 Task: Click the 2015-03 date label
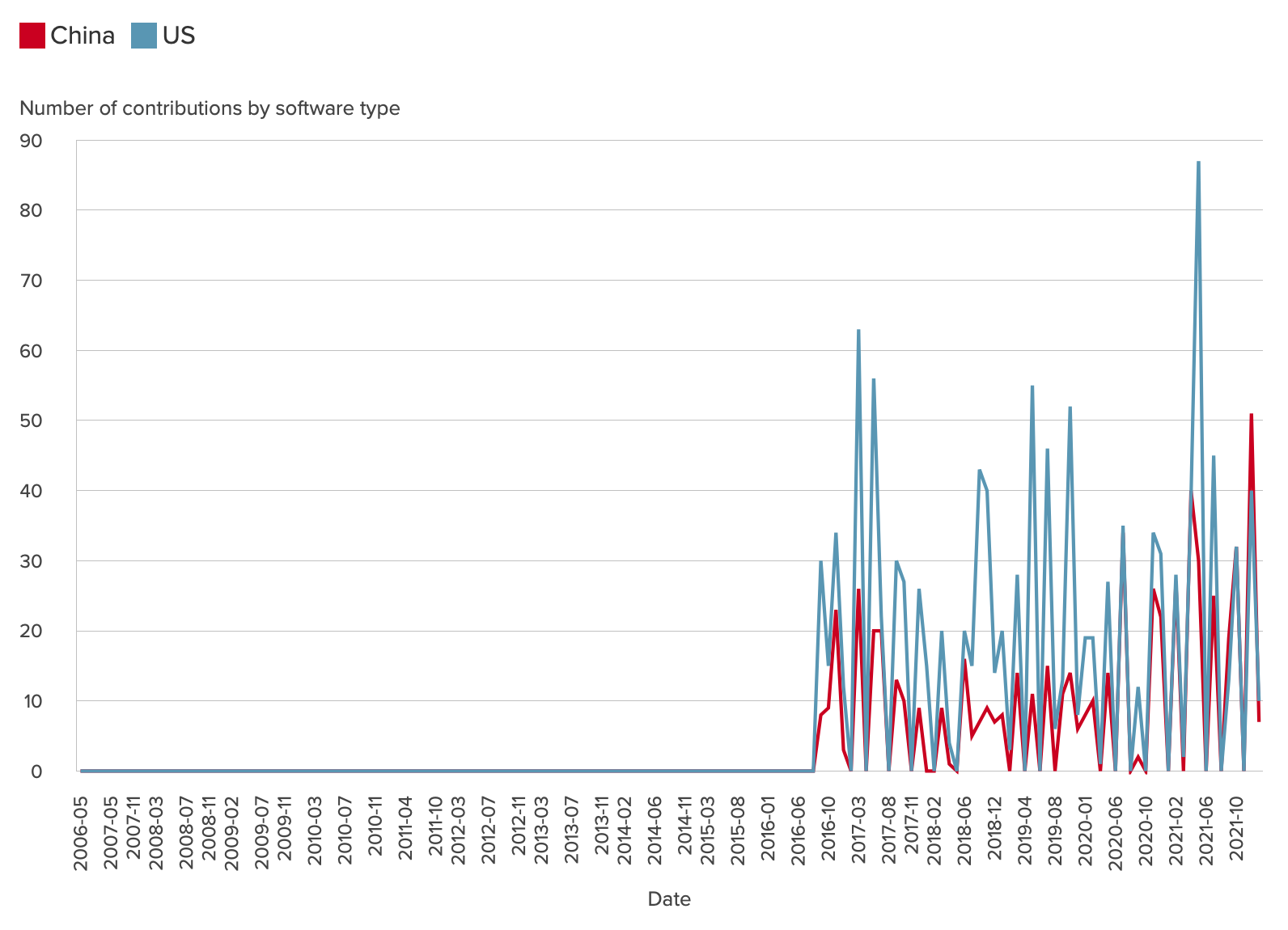click(x=708, y=832)
